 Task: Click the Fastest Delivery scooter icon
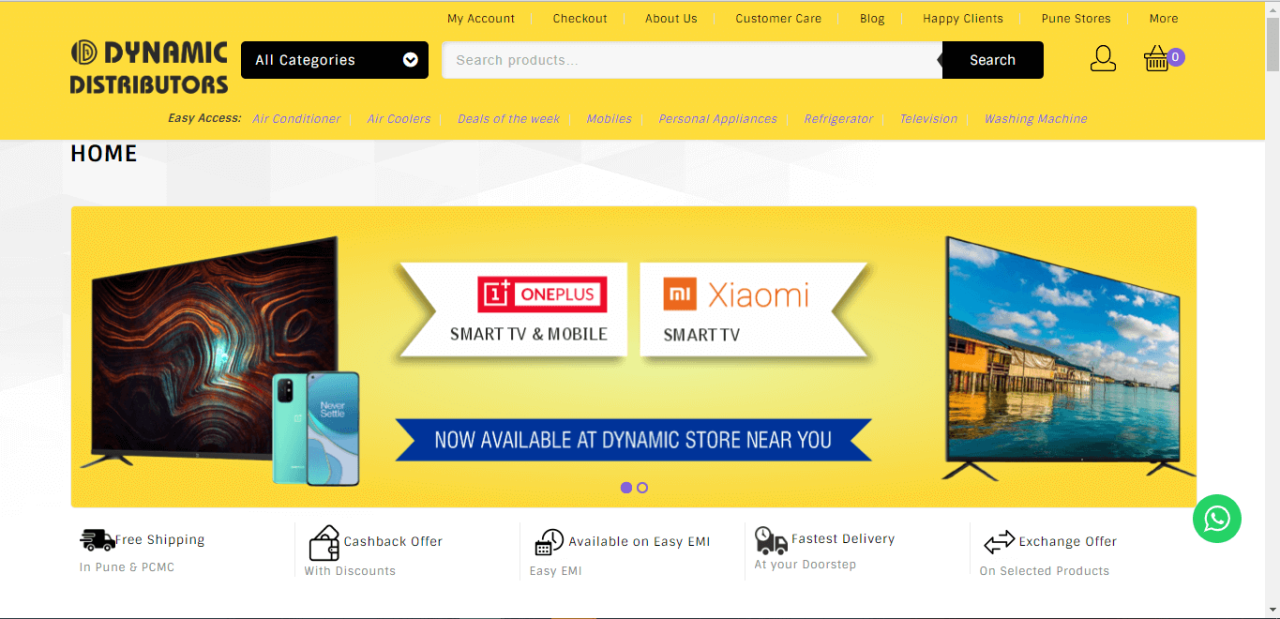(x=770, y=540)
